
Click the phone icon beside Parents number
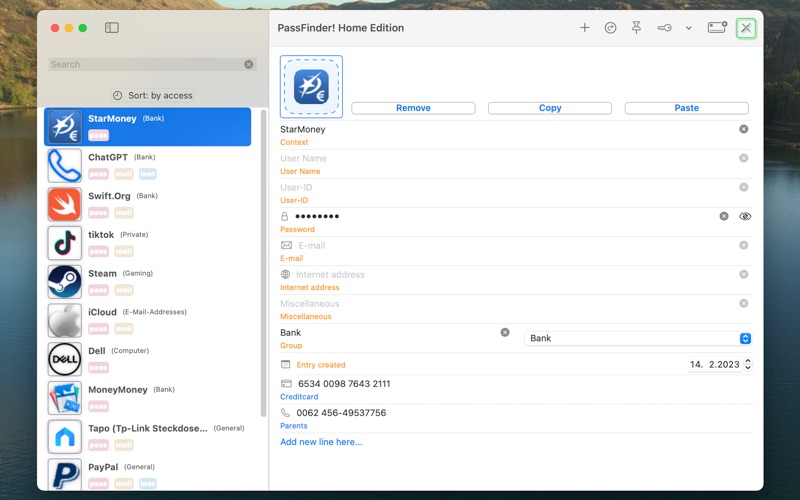[285, 413]
